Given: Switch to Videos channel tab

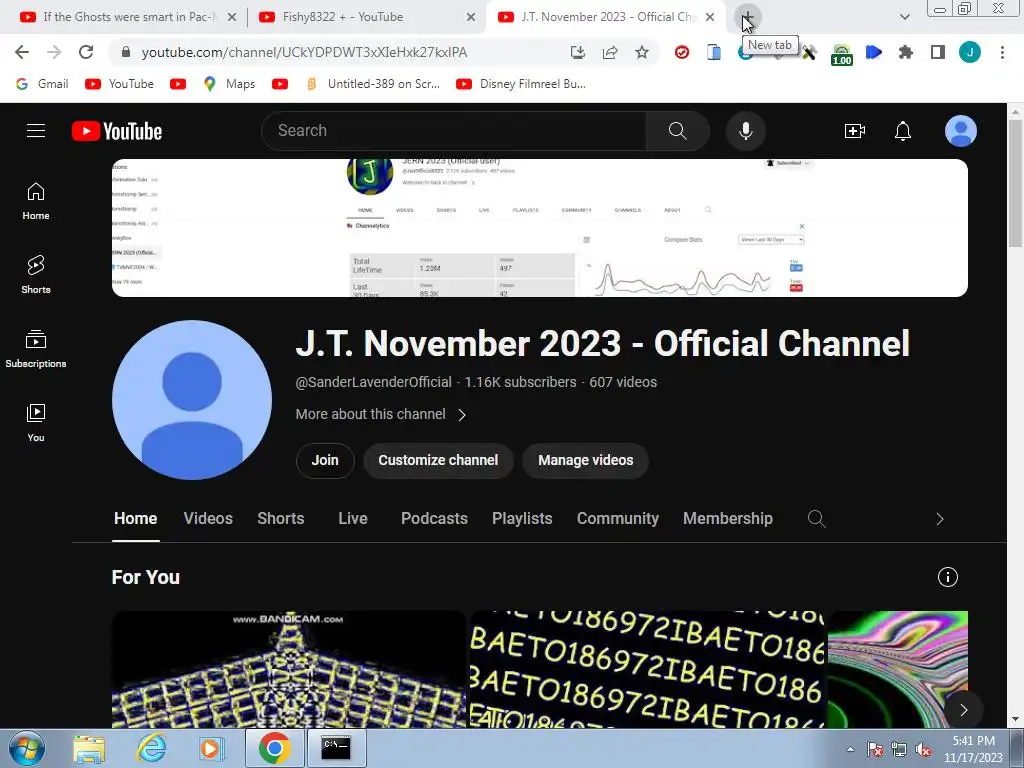Looking at the screenshot, I should (208, 519).
